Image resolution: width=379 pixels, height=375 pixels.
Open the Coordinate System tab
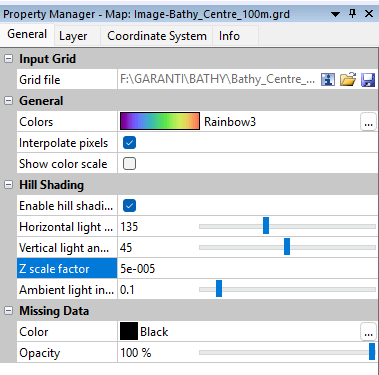pyautogui.click(x=157, y=36)
